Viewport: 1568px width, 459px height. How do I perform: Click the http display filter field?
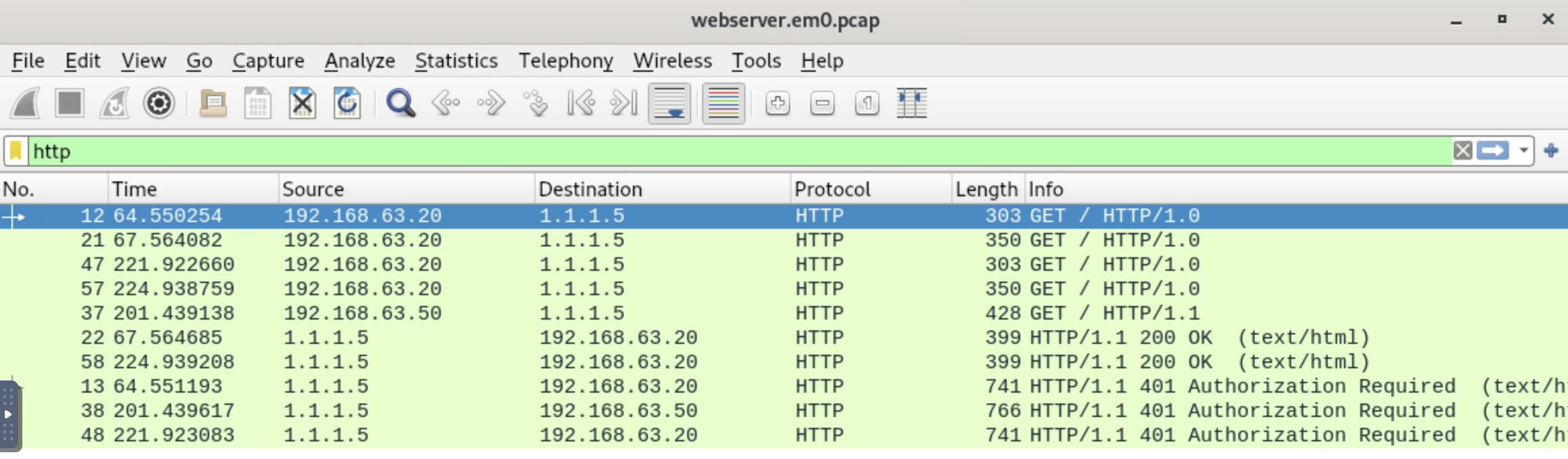pos(740,151)
